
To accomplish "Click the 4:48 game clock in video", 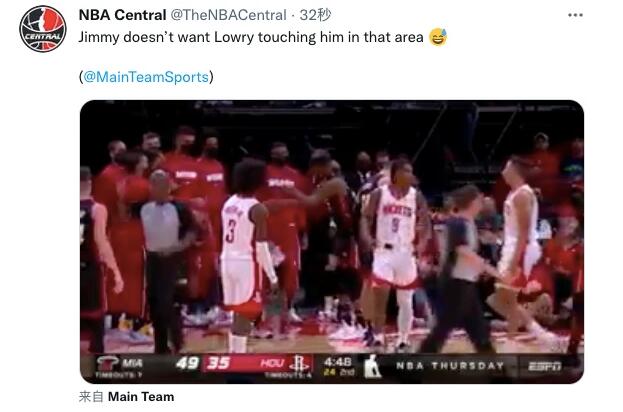I will tap(338, 362).
